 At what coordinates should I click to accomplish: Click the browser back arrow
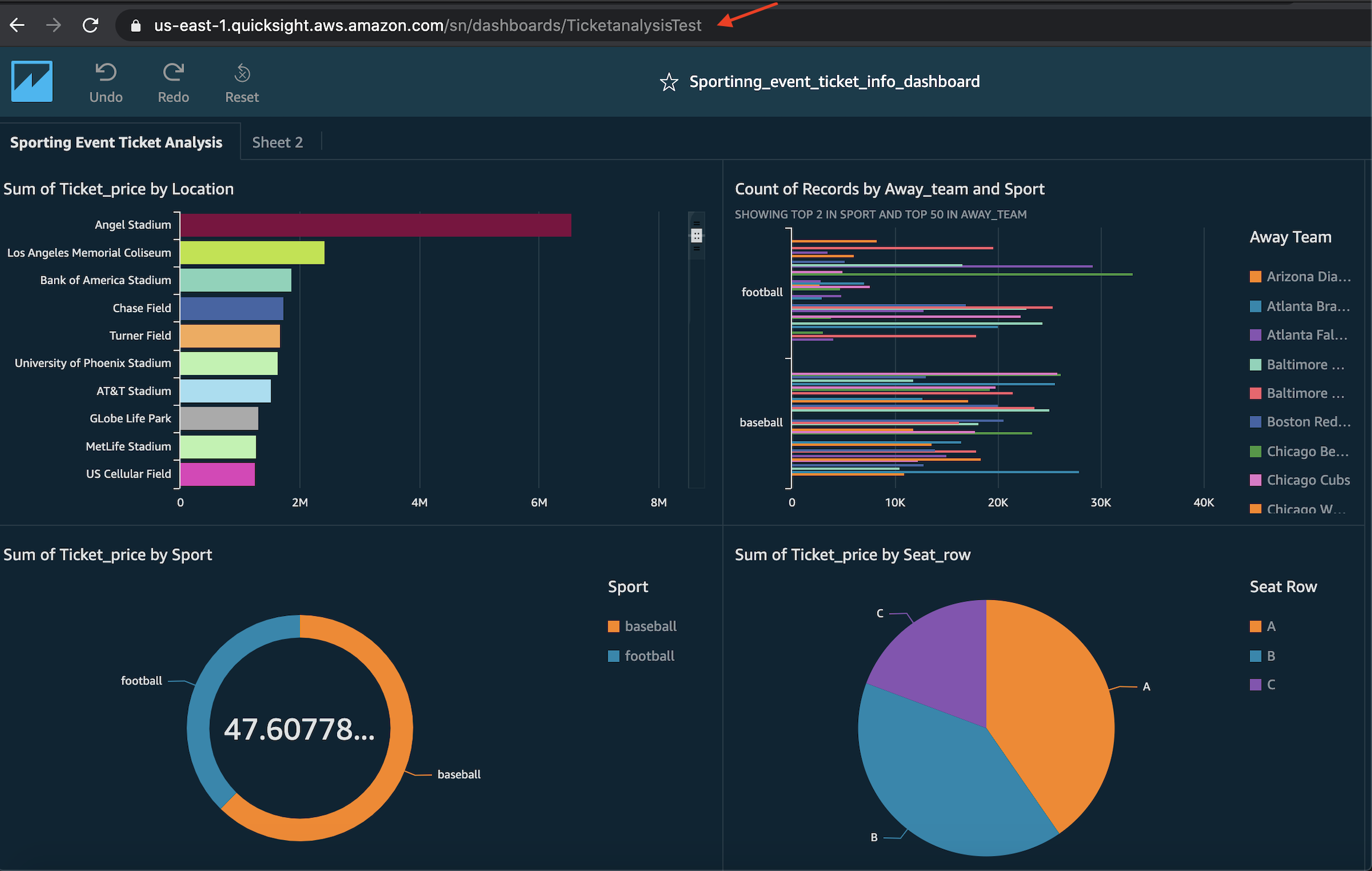point(17,25)
